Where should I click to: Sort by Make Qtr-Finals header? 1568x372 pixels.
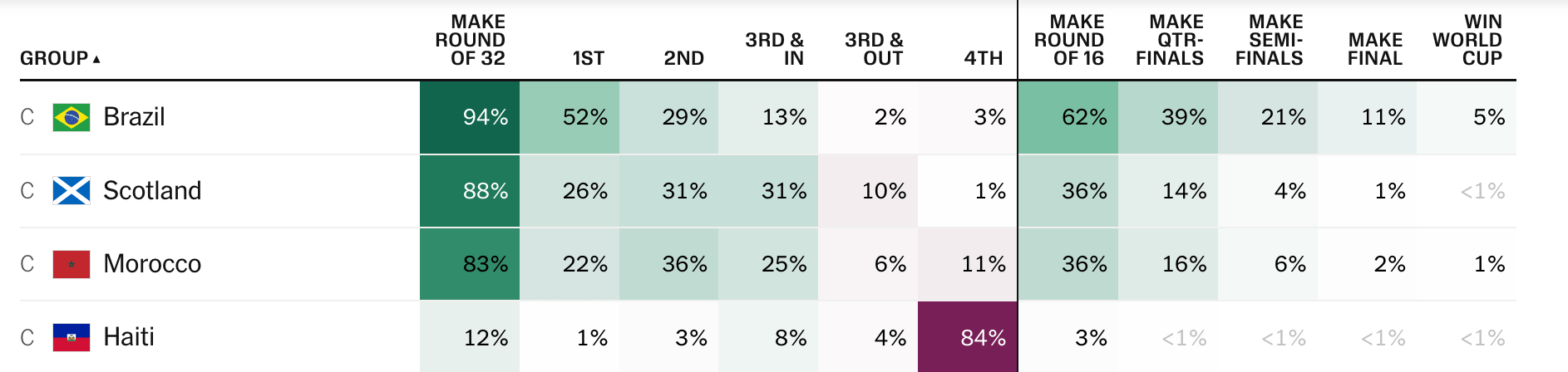1170,40
